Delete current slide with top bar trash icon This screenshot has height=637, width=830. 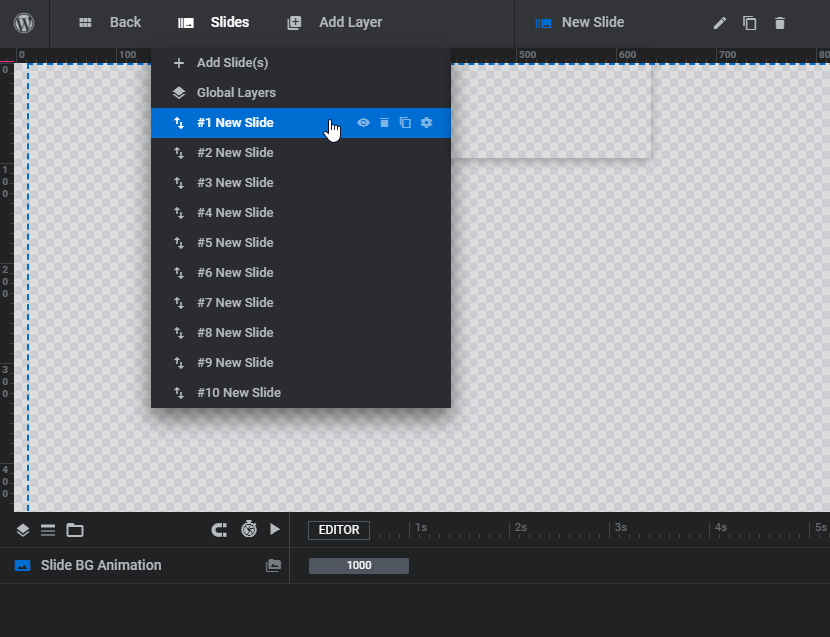pyautogui.click(x=780, y=23)
